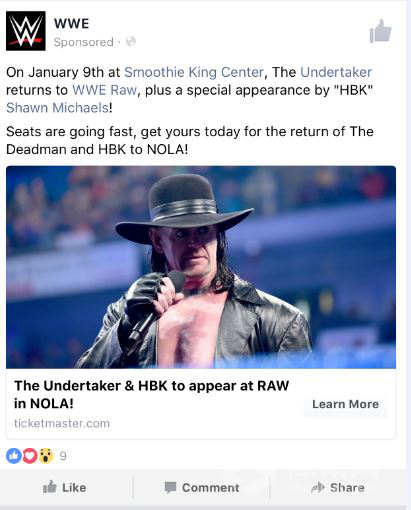Click the Like button below the post
411x510 pixels.
[64, 488]
